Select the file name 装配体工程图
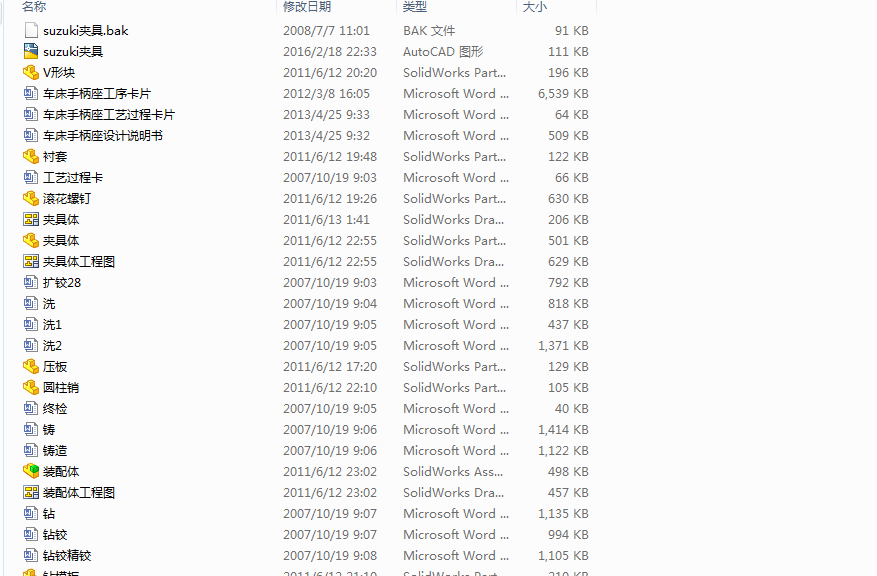The height and width of the screenshot is (576, 877). (x=79, y=492)
